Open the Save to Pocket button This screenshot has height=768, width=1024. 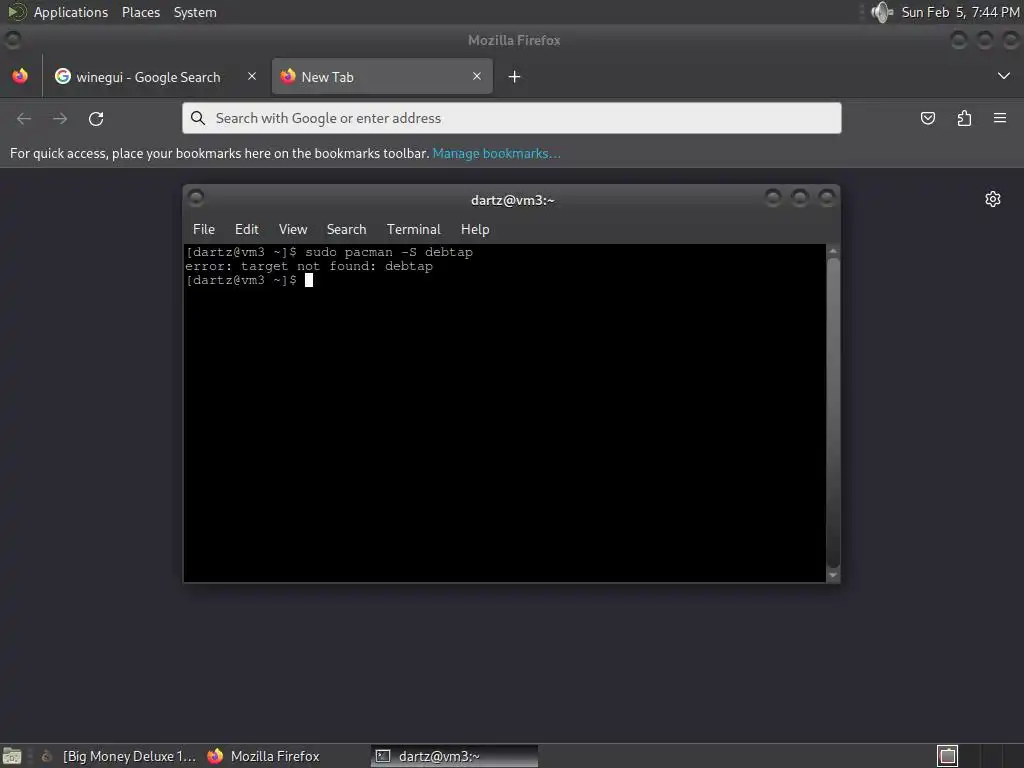[x=927, y=118]
